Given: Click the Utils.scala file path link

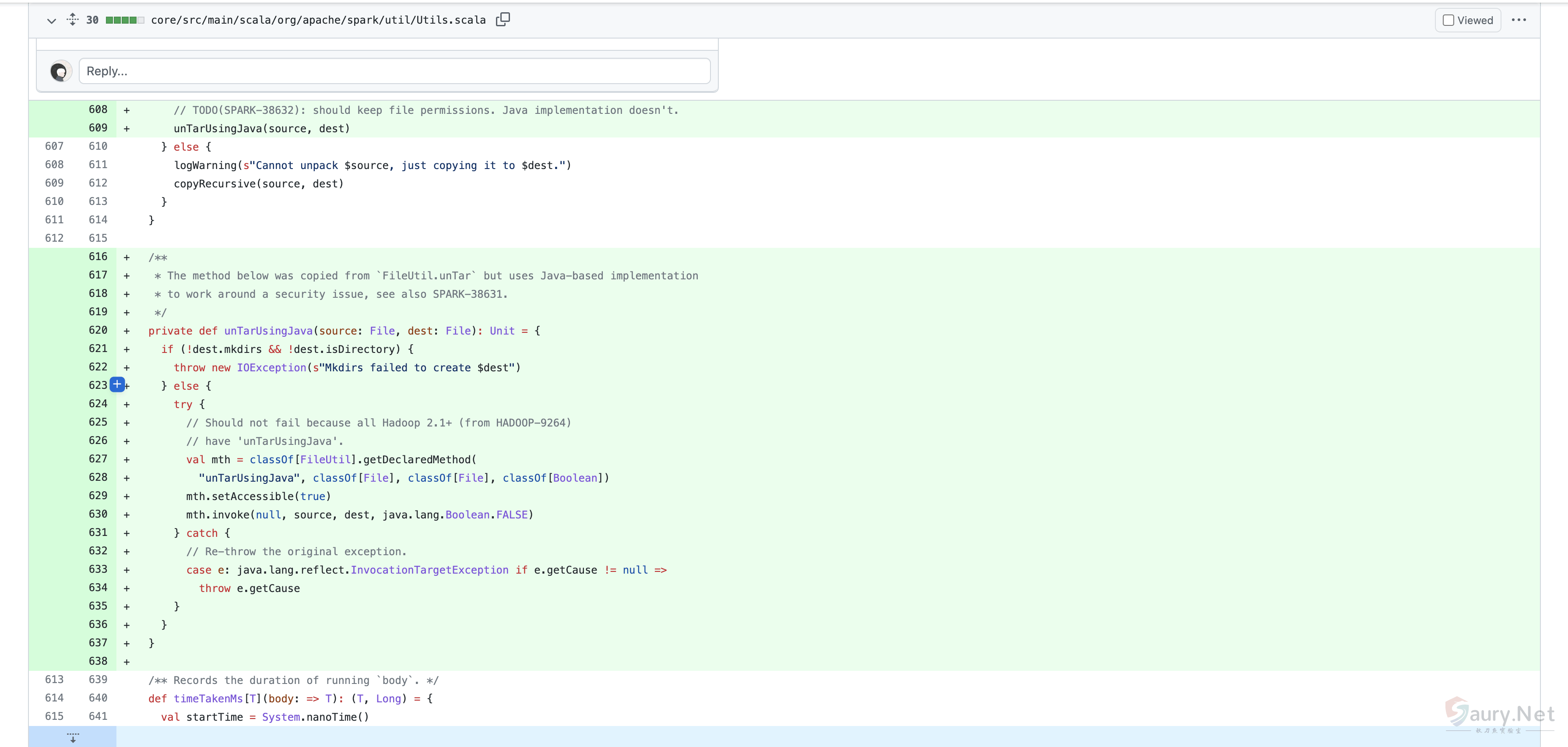Looking at the screenshot, I should pyautogui.click(x=318, y=20).
